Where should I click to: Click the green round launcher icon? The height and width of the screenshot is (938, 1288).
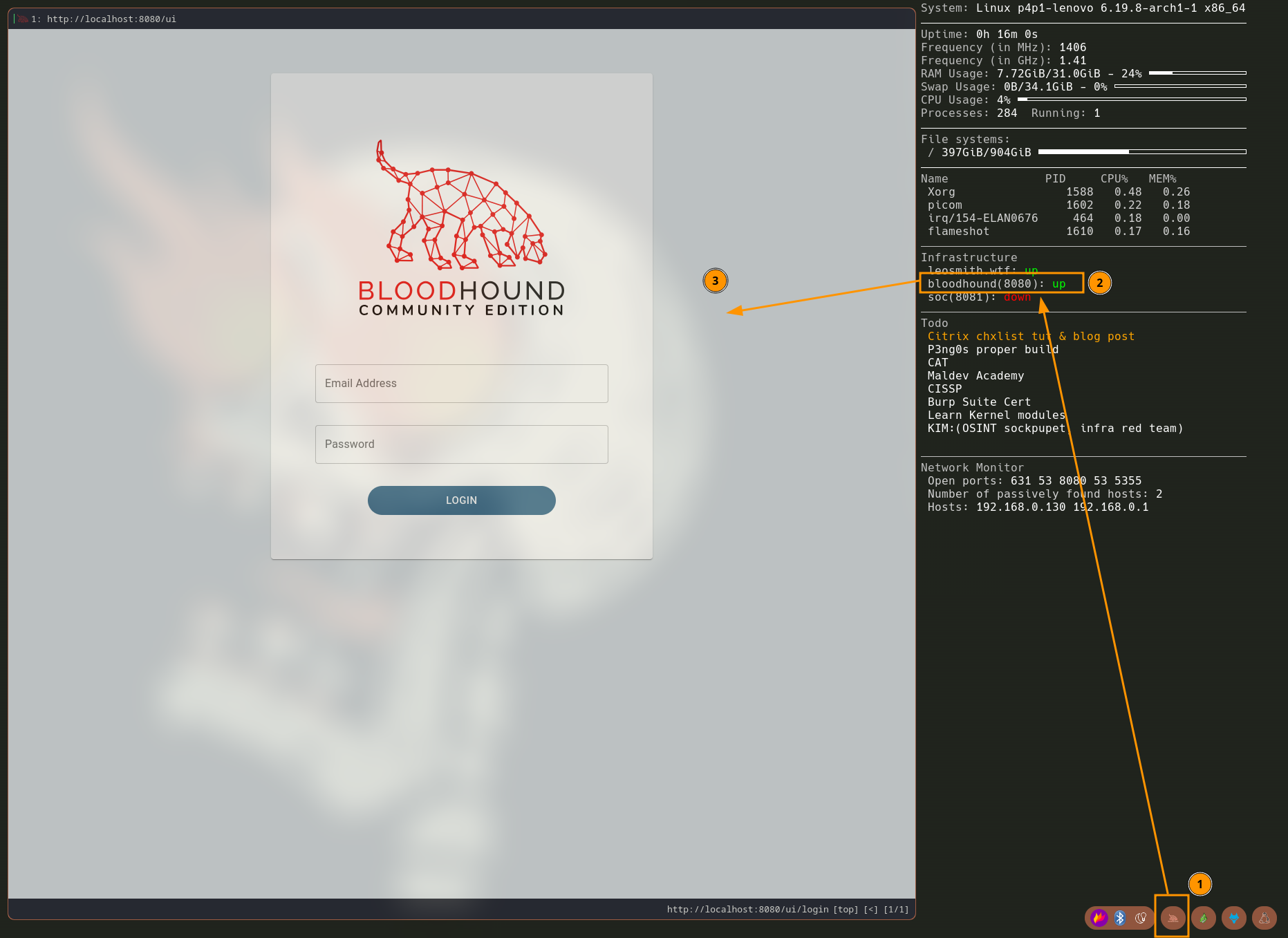tap(1204, 918)
